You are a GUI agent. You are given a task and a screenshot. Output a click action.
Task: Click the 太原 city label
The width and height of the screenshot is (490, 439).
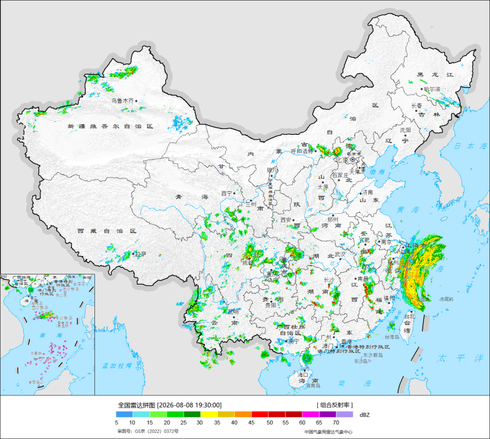323,187
